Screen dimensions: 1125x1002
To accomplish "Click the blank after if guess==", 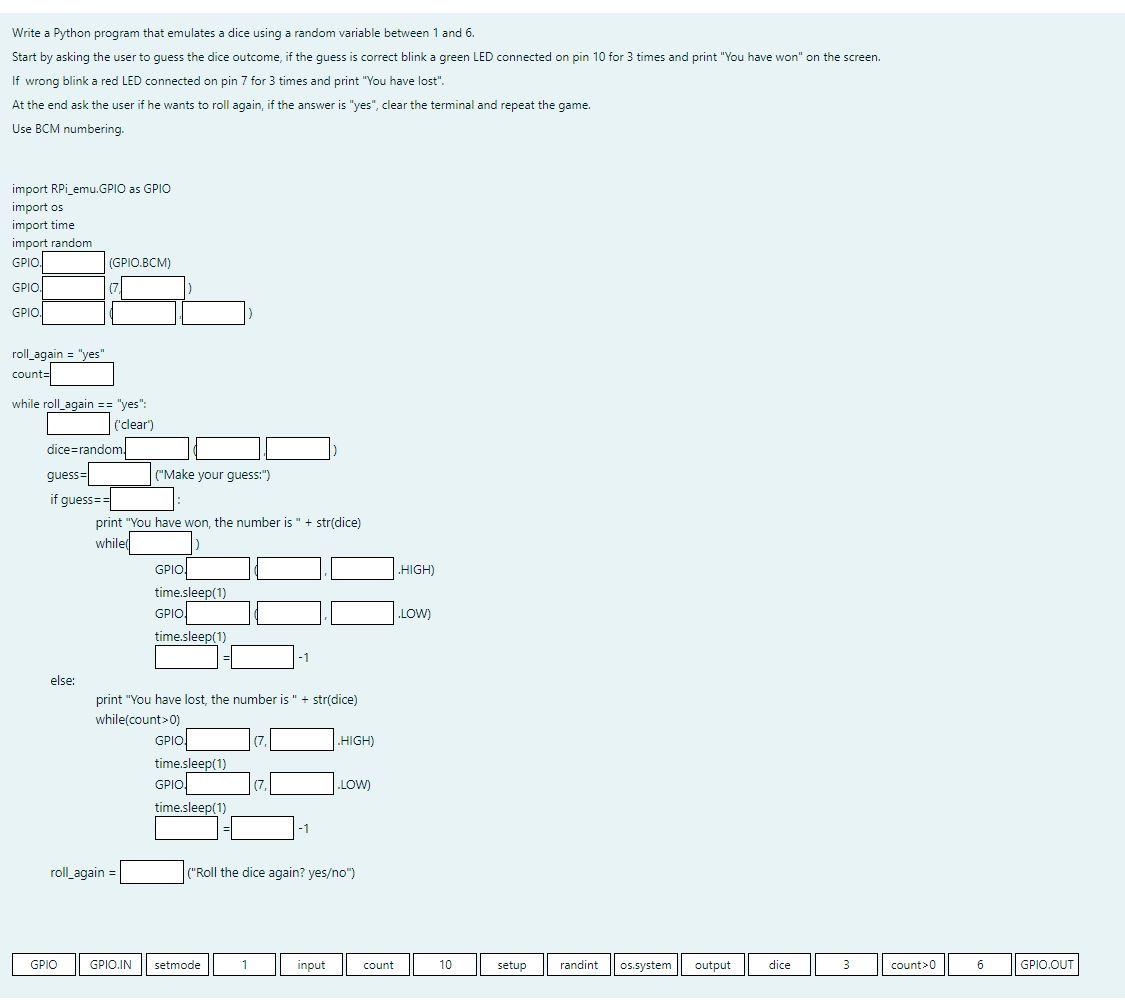I will coord(140,499).
